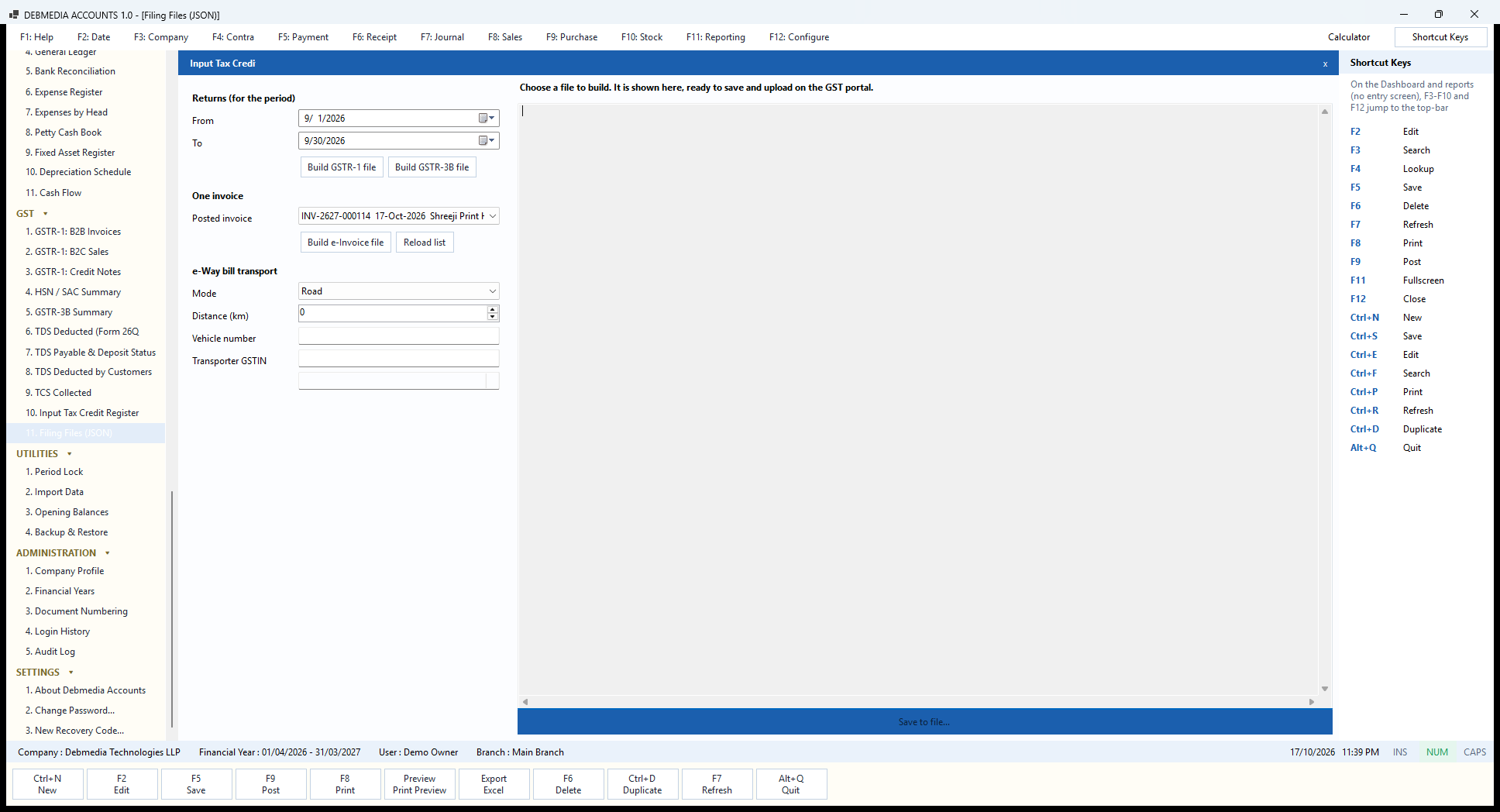Open the F3: Company menu
This screenshot has height=812, width=1500.
coord(161,37)
